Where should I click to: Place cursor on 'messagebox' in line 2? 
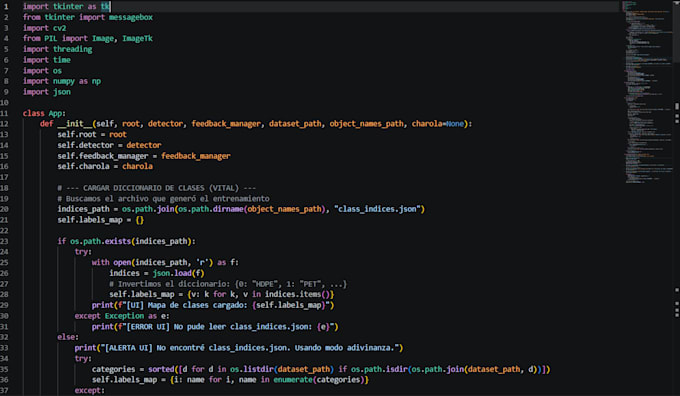[131, 17]
